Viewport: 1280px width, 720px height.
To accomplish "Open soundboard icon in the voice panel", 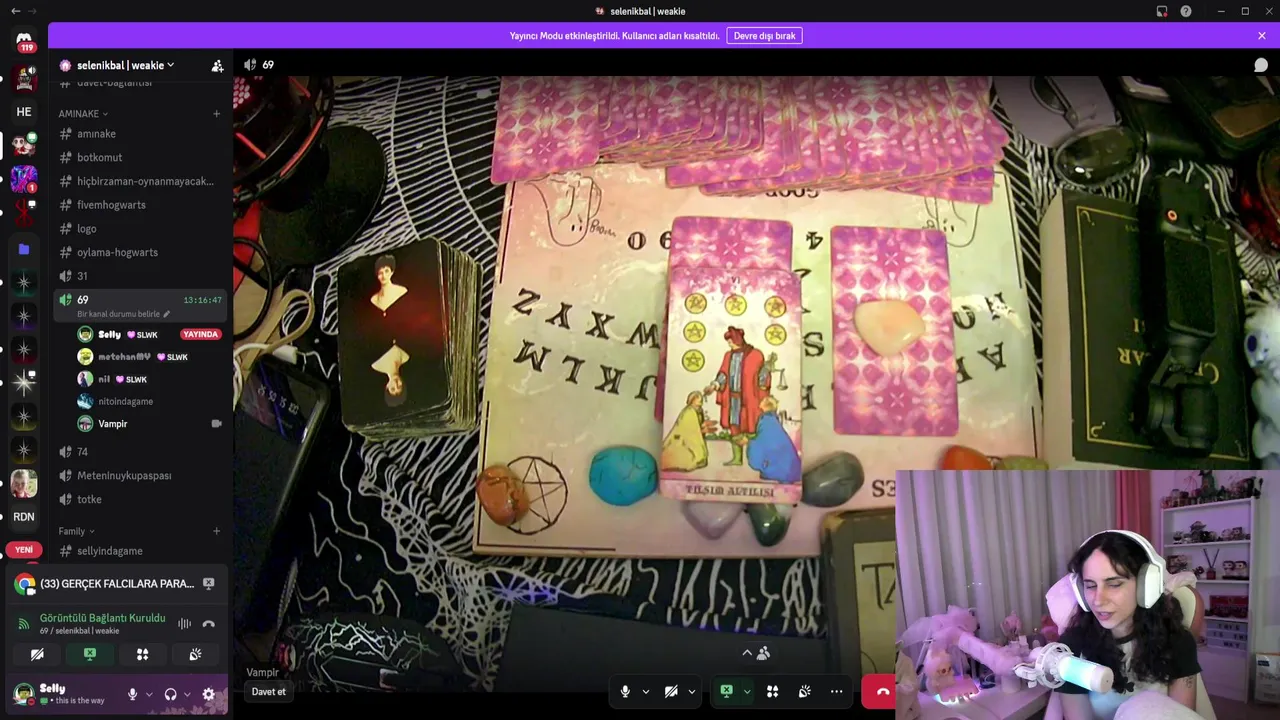I will click(x=195, y=654).
